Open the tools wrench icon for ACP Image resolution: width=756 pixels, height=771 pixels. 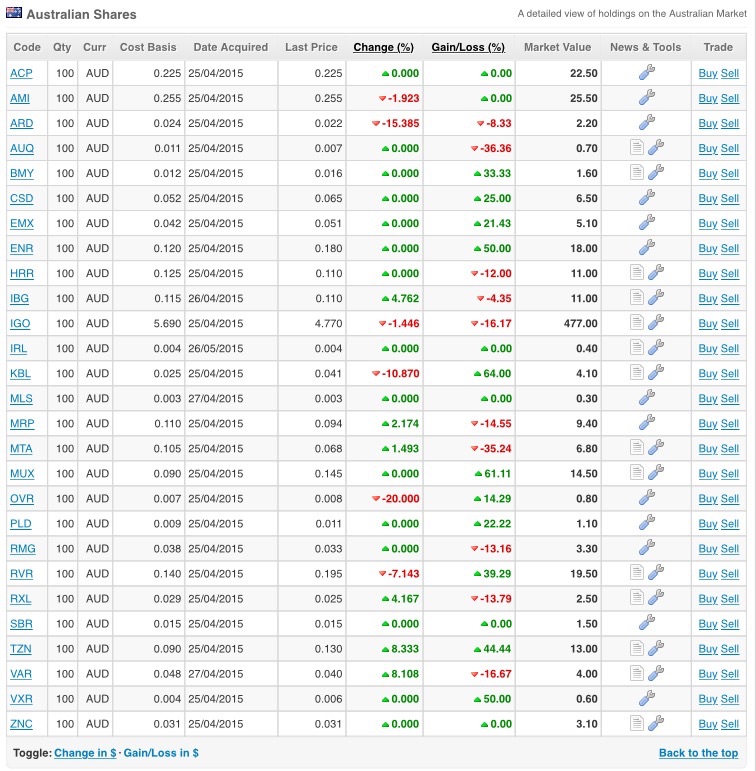[646, 72]
